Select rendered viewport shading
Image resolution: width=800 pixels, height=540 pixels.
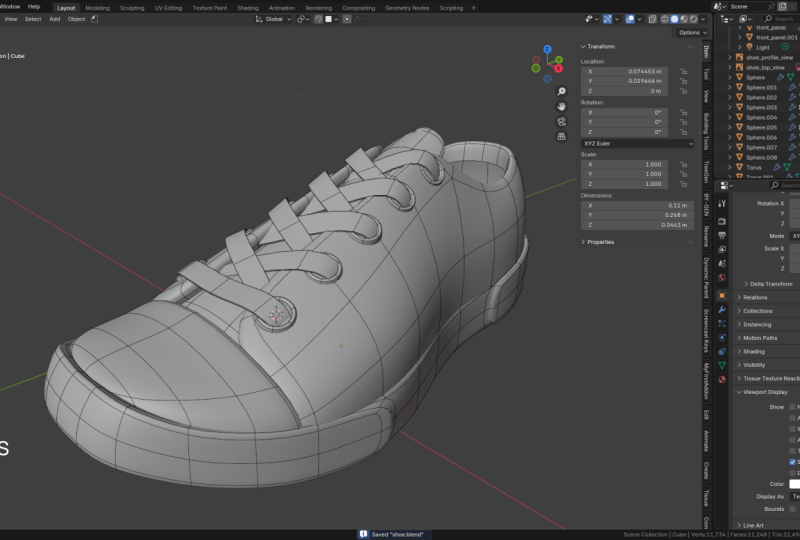coord(693,19)
